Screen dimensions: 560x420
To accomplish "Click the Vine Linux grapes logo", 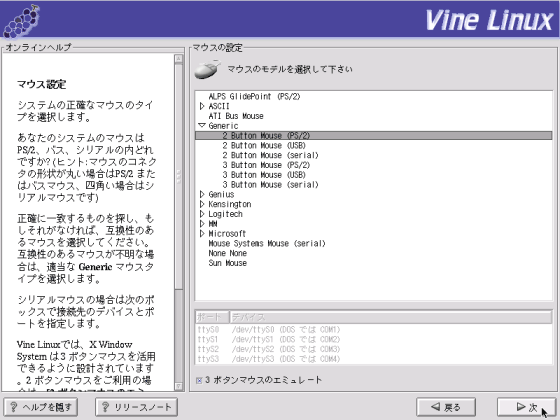I will tap(21, 21).
